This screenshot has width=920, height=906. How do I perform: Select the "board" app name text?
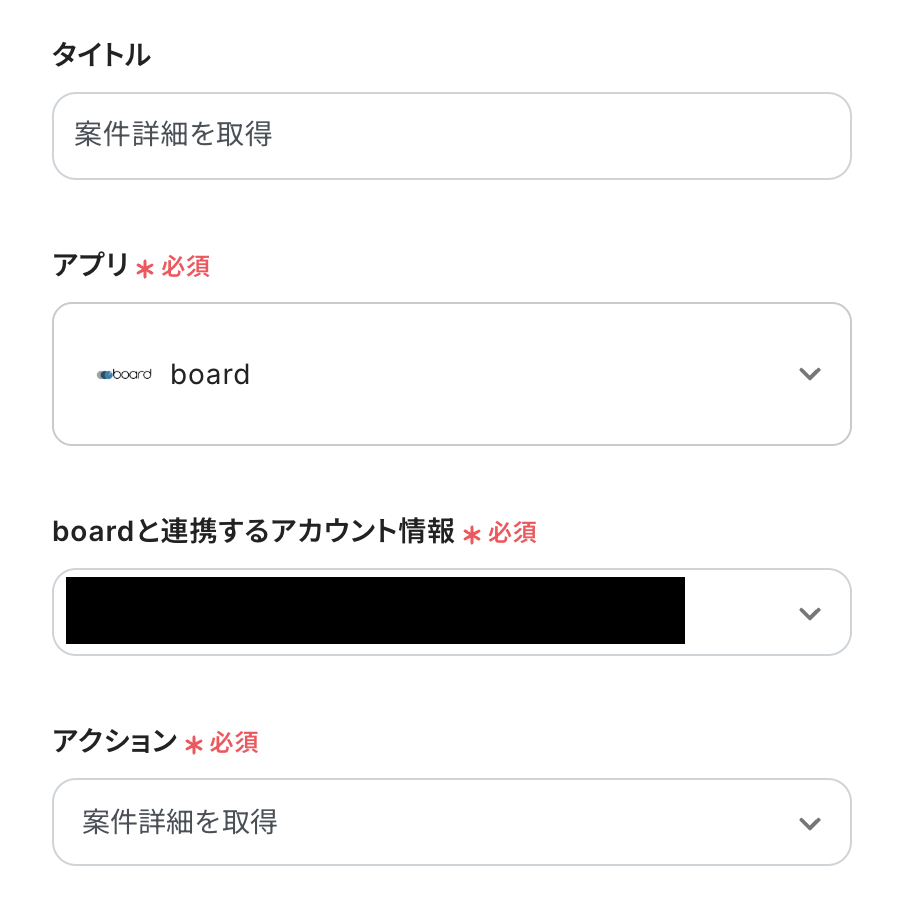click(x=210, y=374)
